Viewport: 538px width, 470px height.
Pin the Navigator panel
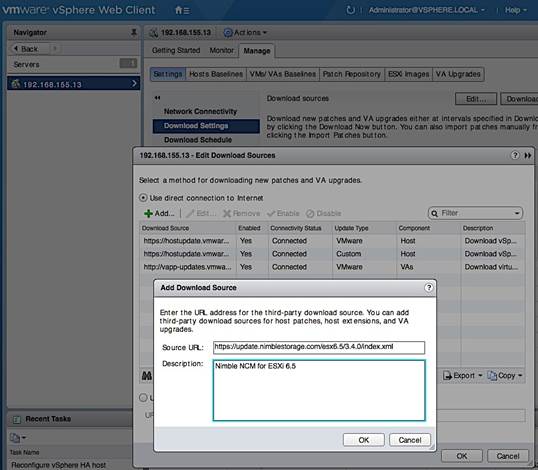click(134, 32)
